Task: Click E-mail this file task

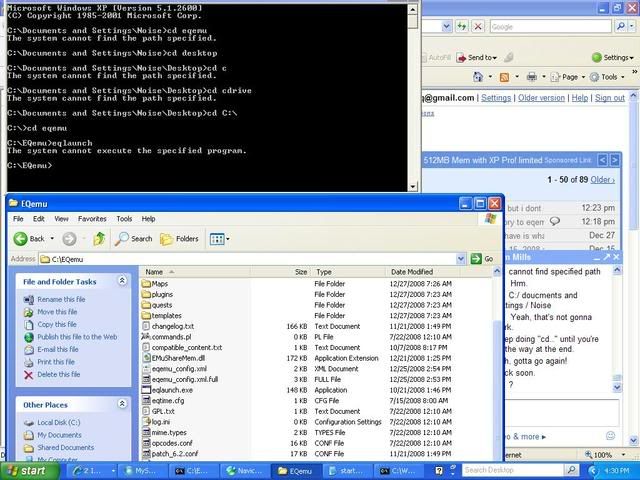Action: coord(58,349)
